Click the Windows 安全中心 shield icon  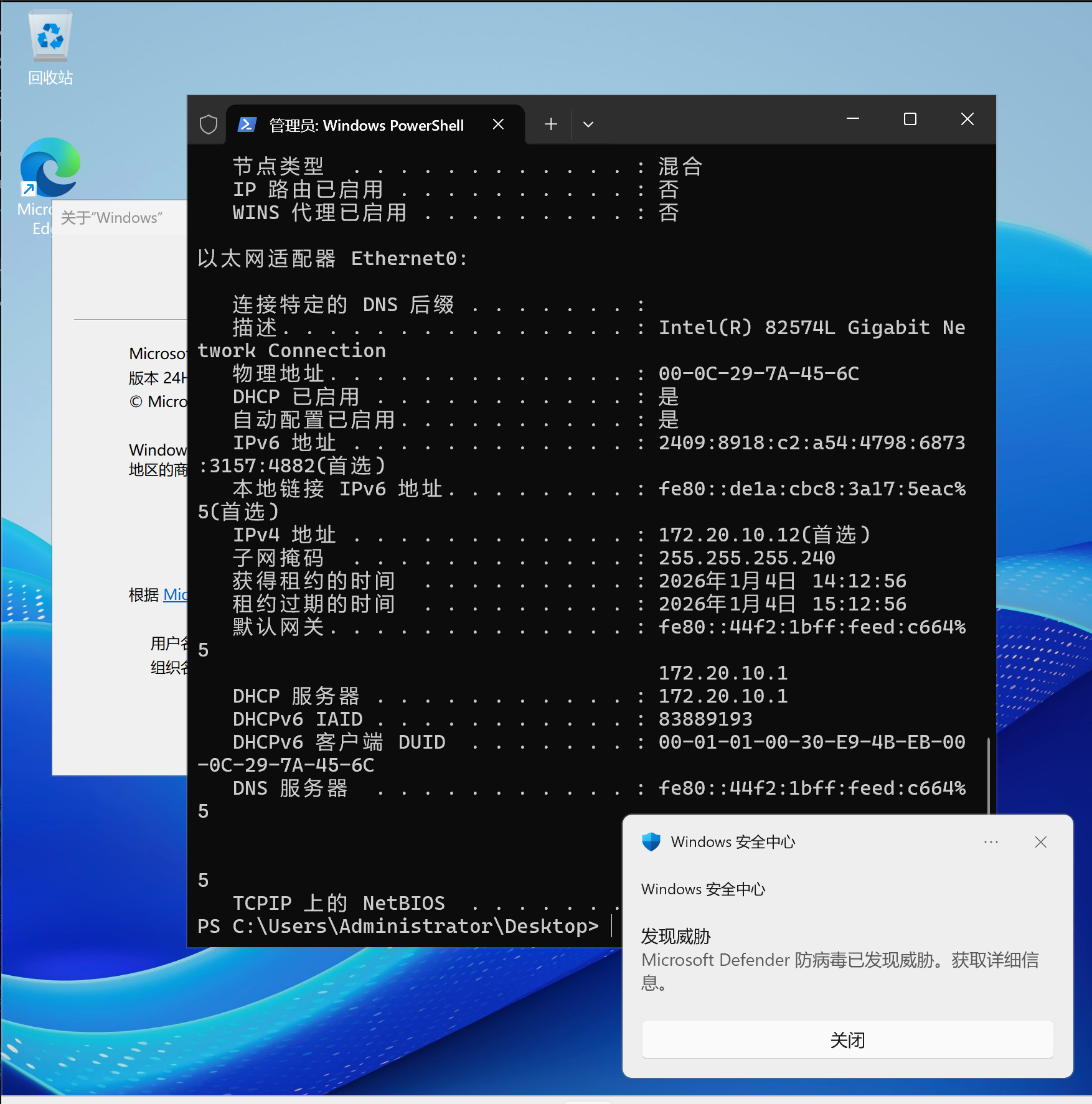tap(651, 842)
